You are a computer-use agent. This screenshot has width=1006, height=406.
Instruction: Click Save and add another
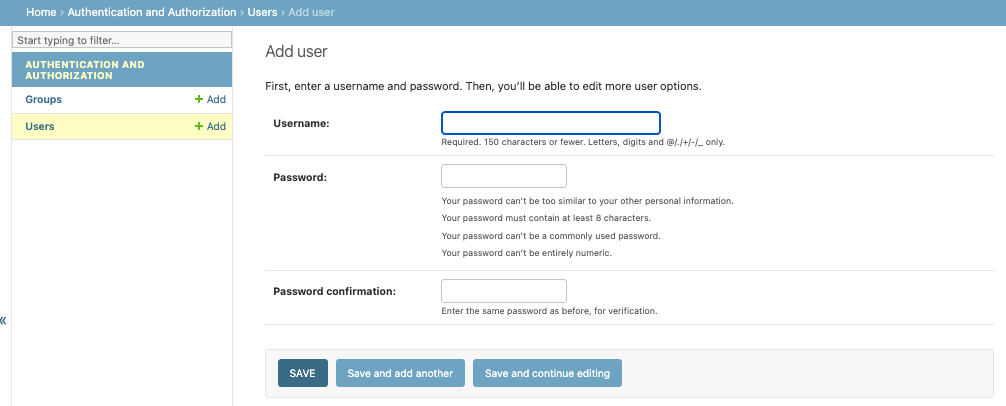click(400, 373)
